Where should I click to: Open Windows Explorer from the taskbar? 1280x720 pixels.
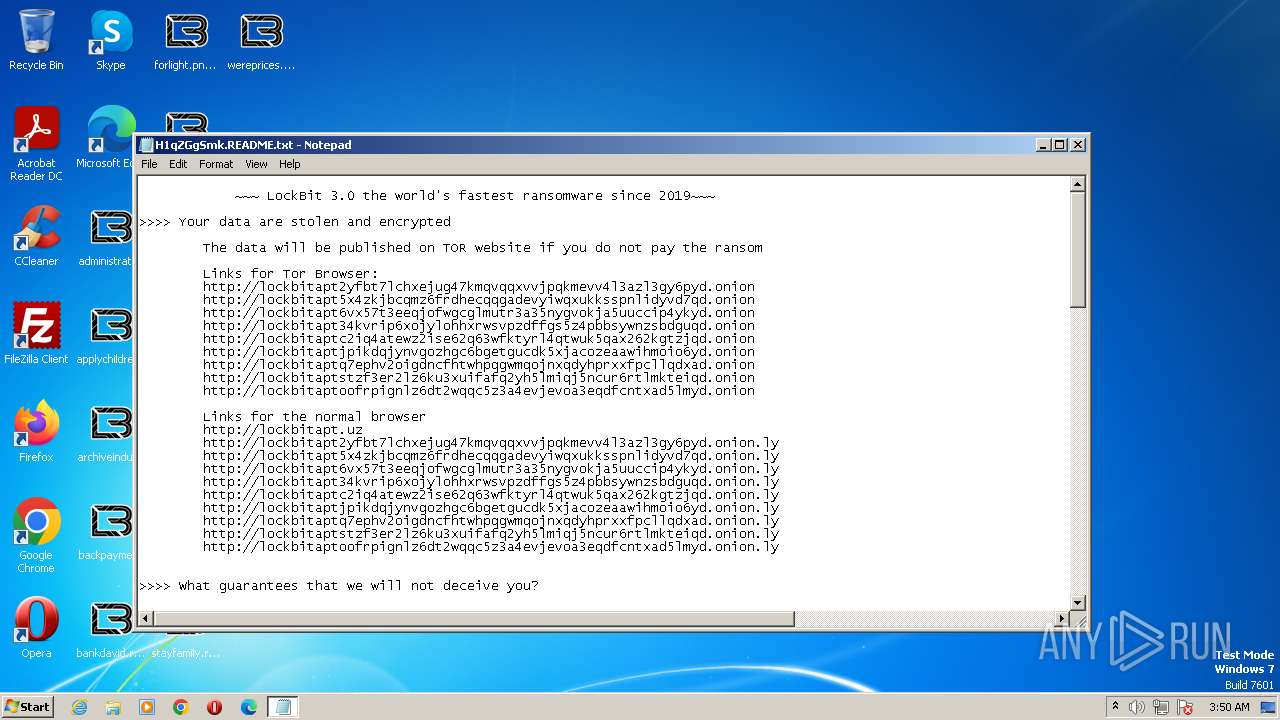113,707
